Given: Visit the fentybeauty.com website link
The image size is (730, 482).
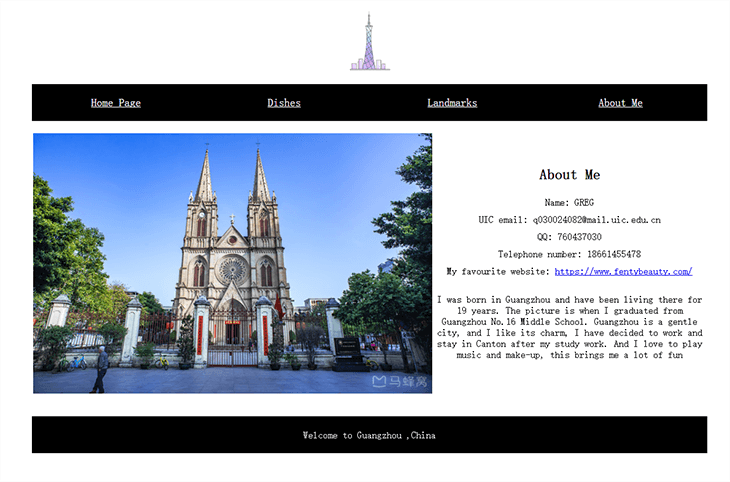Looking at the screenshot, I should click(623, 271).
